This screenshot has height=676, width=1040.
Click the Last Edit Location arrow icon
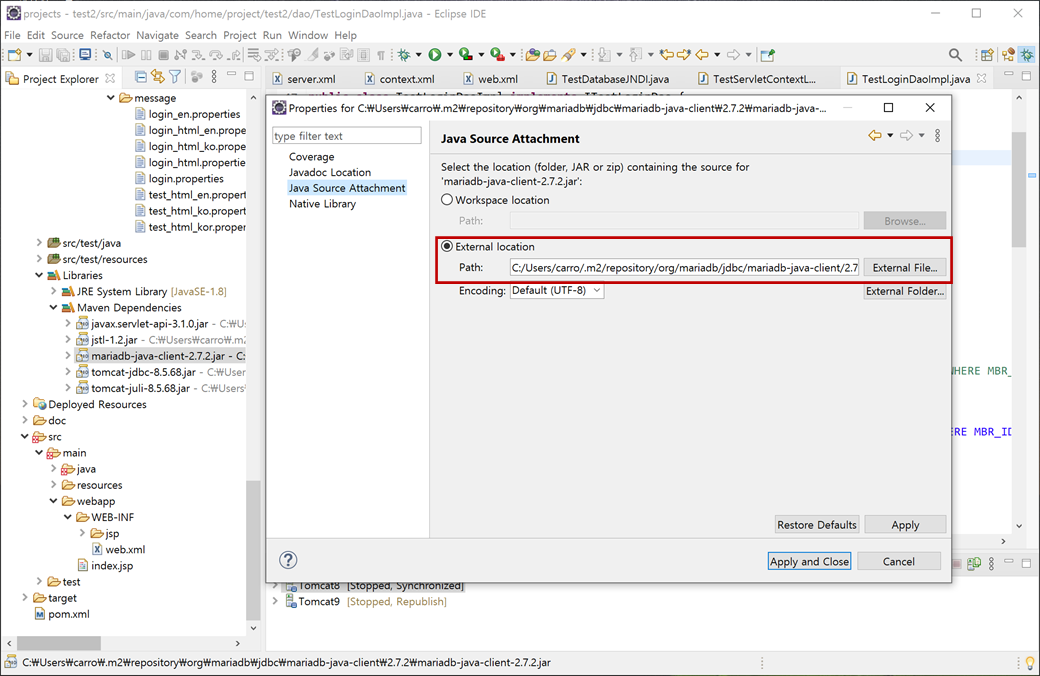(667, 55)
